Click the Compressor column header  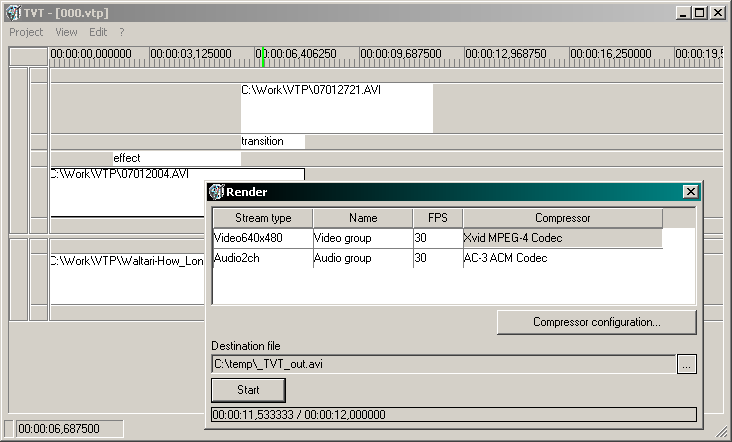pos(563,218)
